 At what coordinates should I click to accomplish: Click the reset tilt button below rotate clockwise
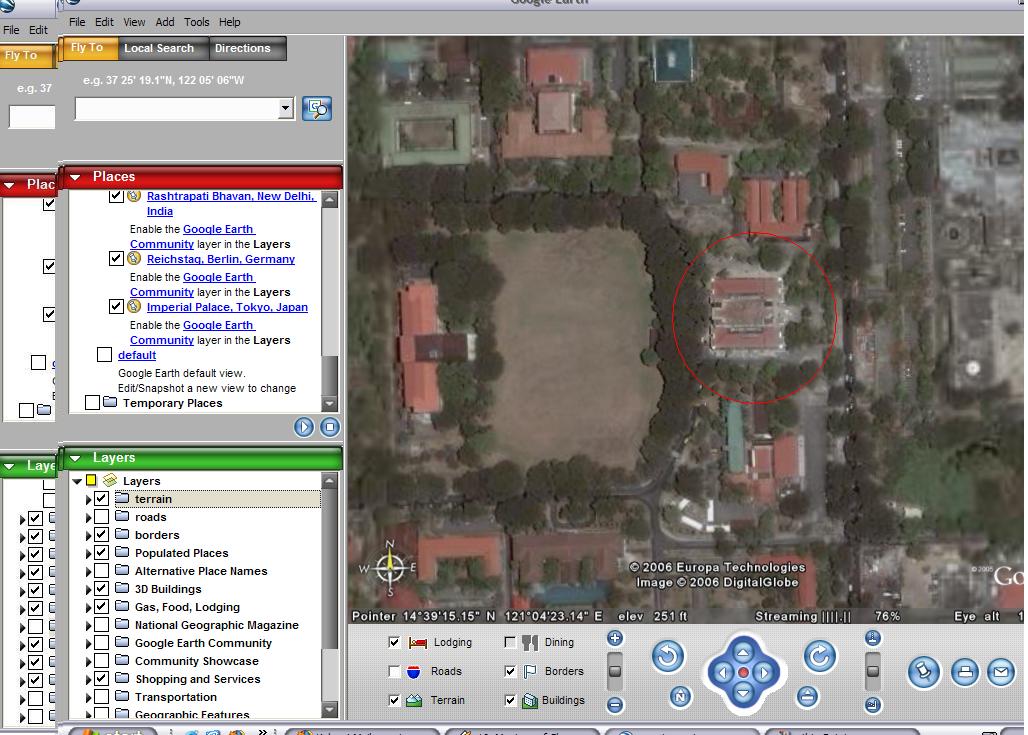[x=807, y=696]
